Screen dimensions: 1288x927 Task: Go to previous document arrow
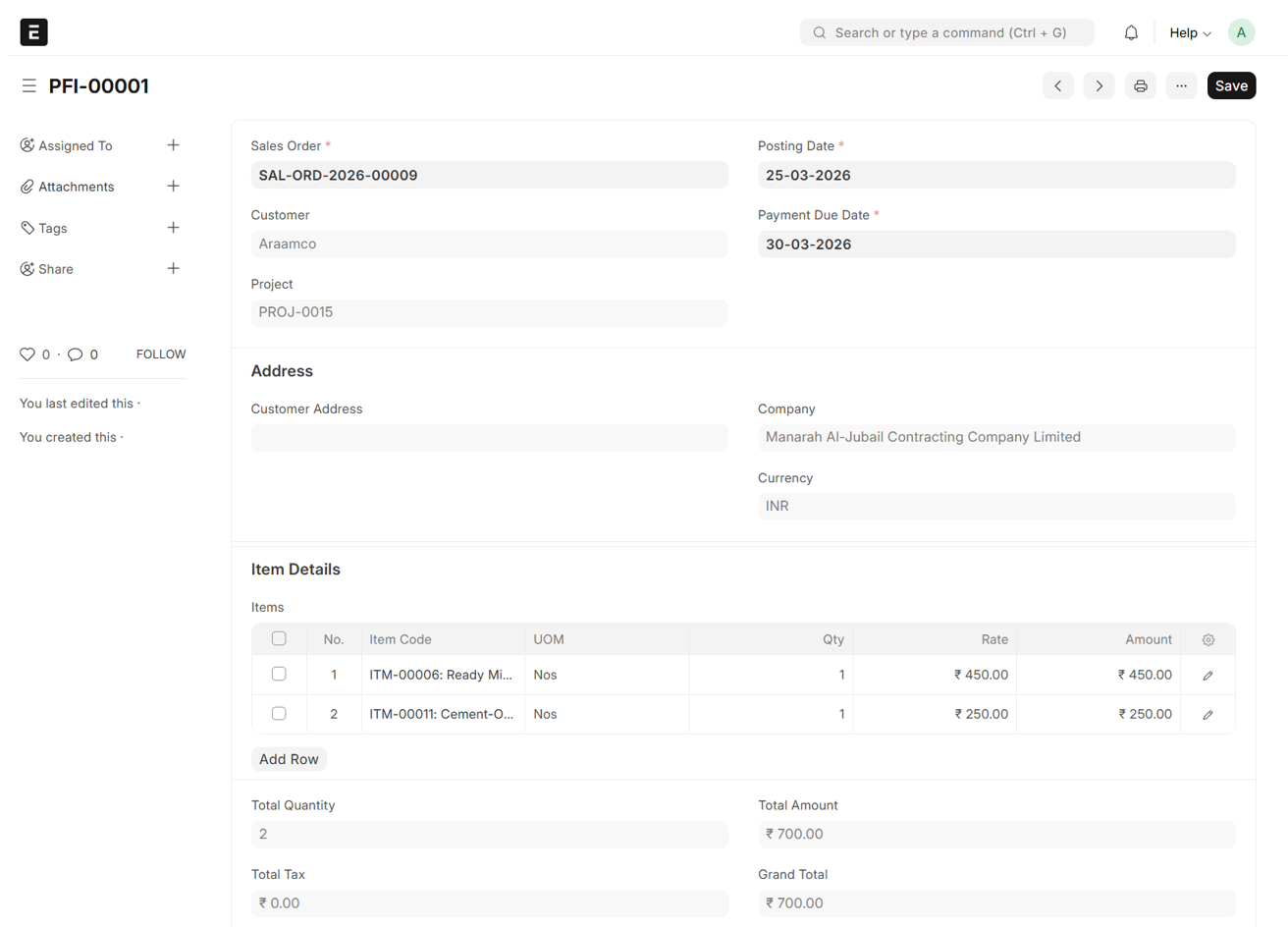click(1057, 86)
